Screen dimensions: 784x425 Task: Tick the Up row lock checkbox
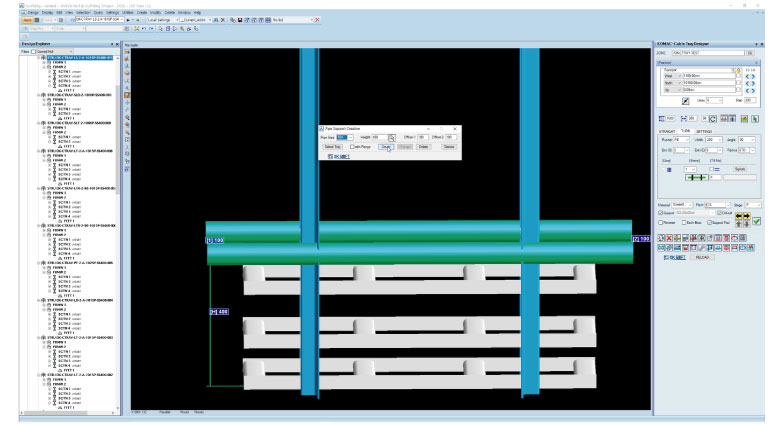coord(738,90)
